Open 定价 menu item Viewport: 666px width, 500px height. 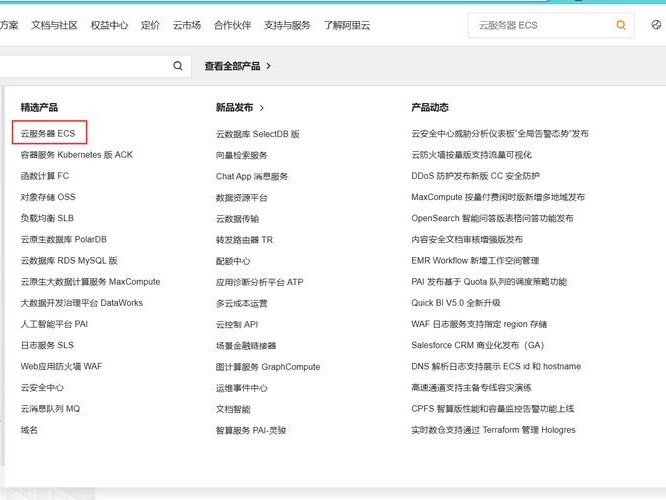pyautogui.click(x=150, y=25)
